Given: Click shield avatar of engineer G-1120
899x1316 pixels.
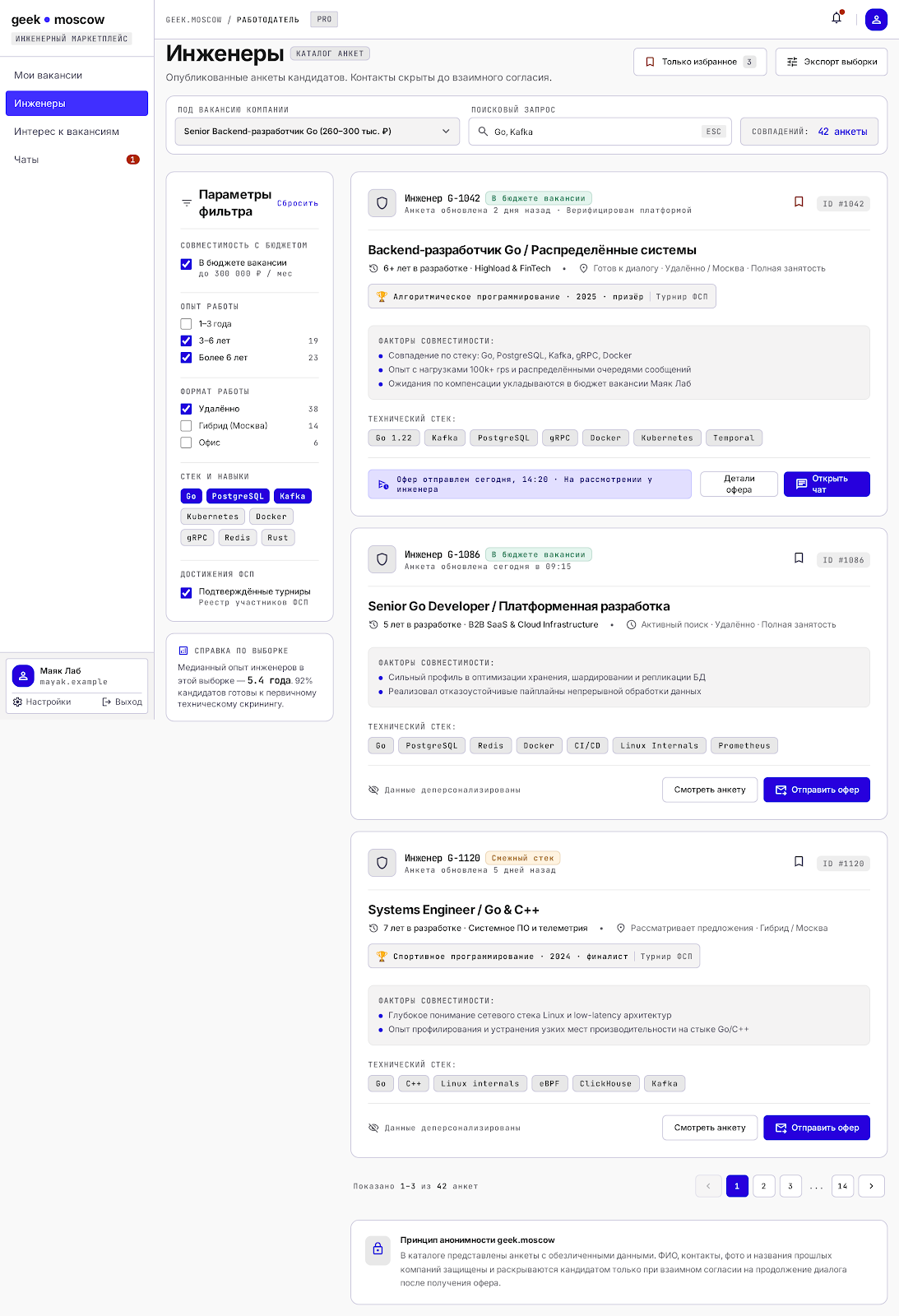Looking at the screenshot, I should pyautogui.click(x=382, y=863).
